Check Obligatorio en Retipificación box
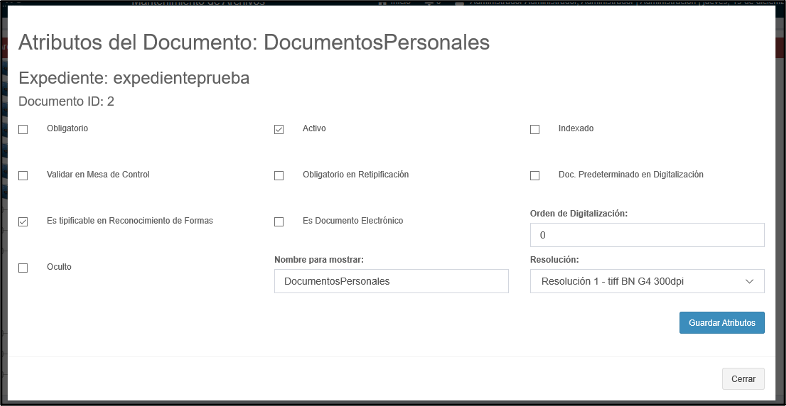The width and height of the screenshot is (786, 406). 279,176
